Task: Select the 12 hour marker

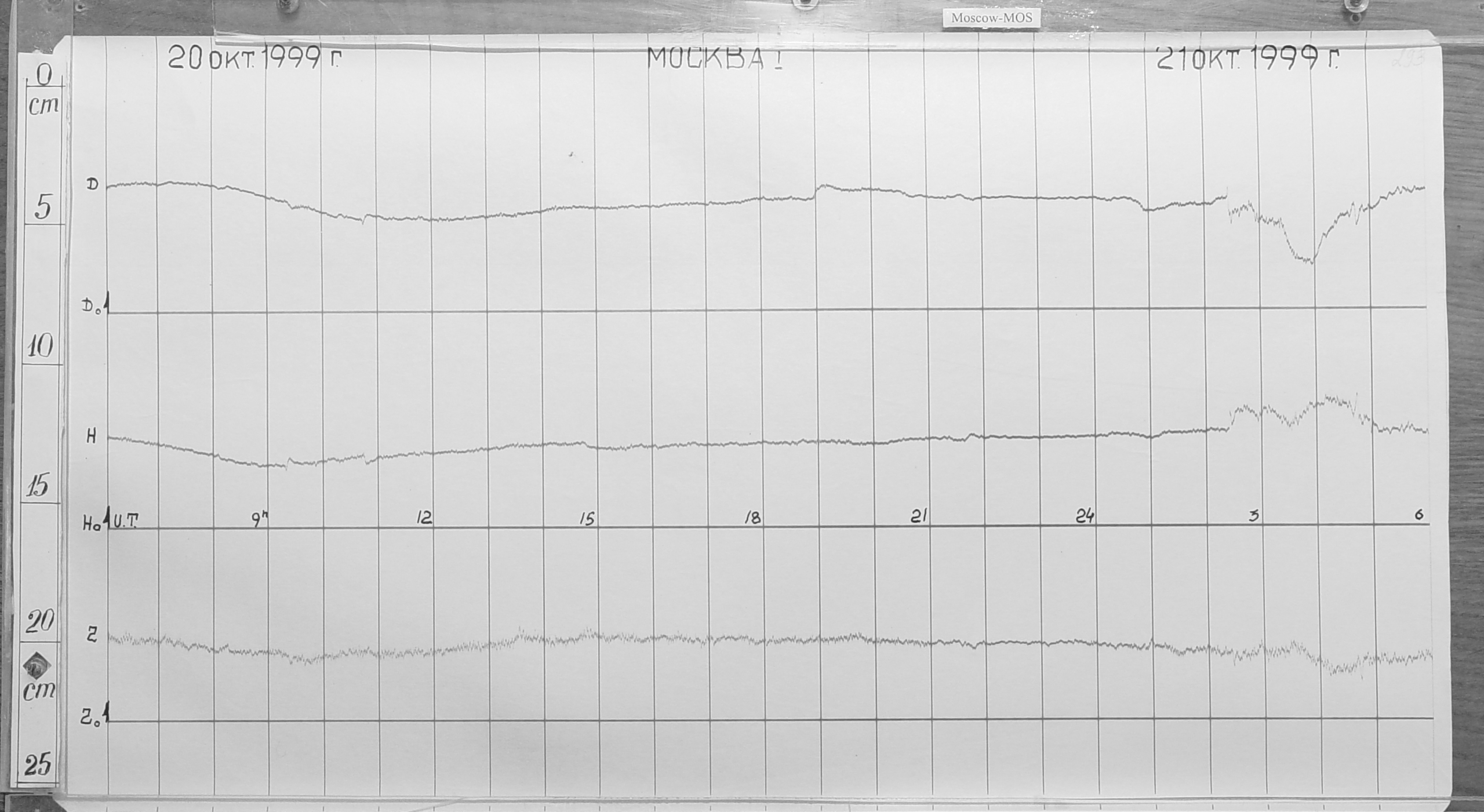Action: coord(424,518)
